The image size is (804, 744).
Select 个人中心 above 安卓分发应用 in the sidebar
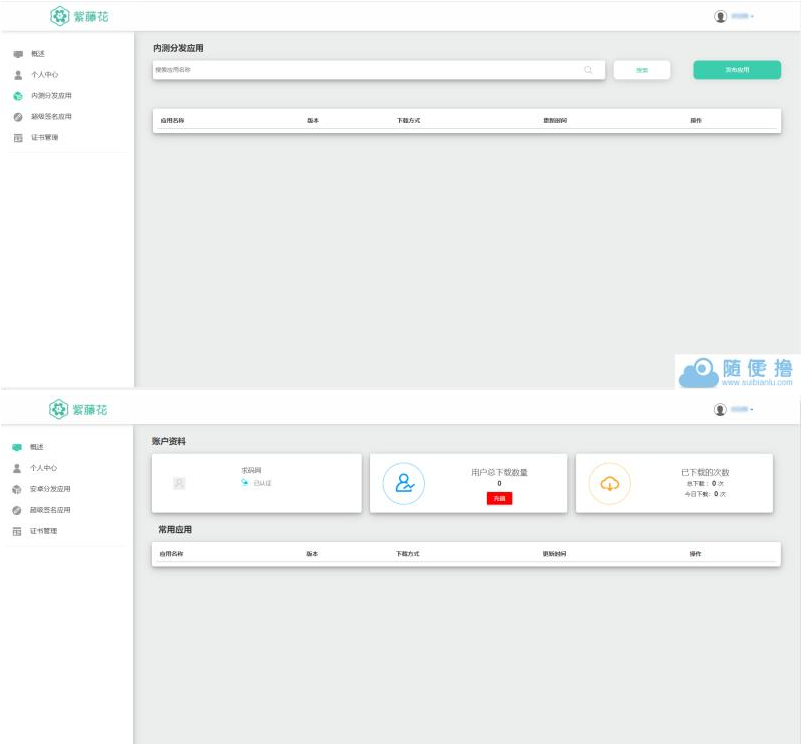tap(43, 468)
